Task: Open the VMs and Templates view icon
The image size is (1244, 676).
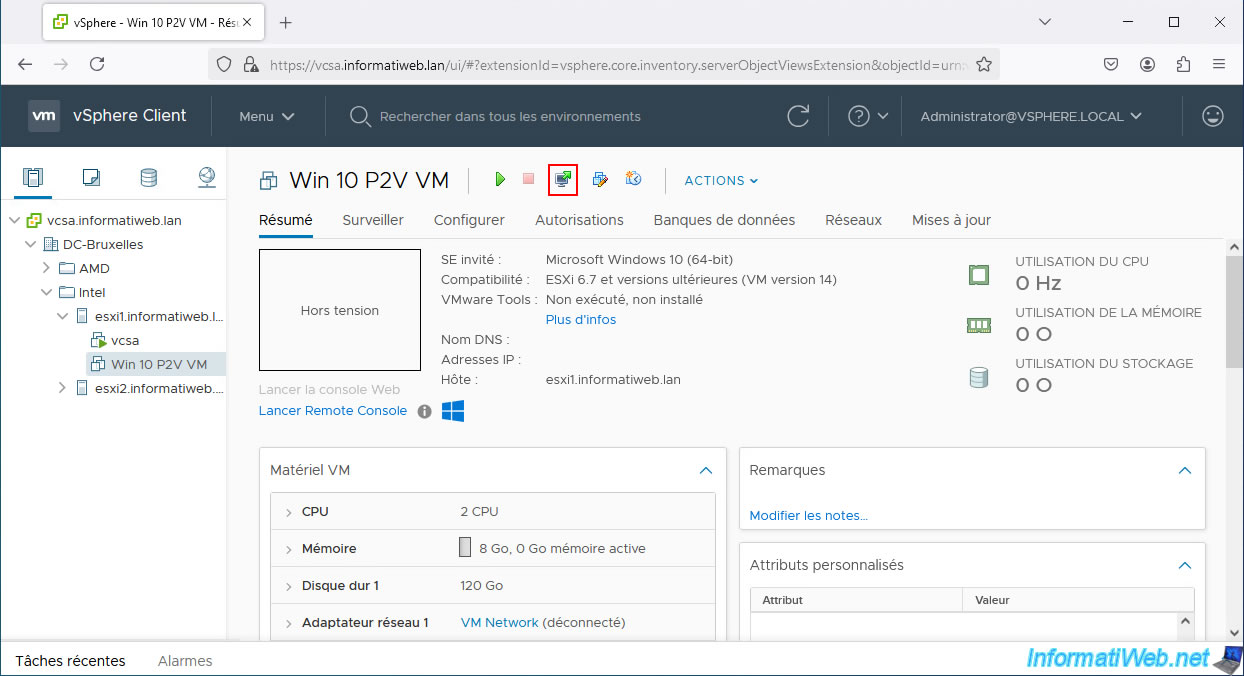Action: [91, 178]
